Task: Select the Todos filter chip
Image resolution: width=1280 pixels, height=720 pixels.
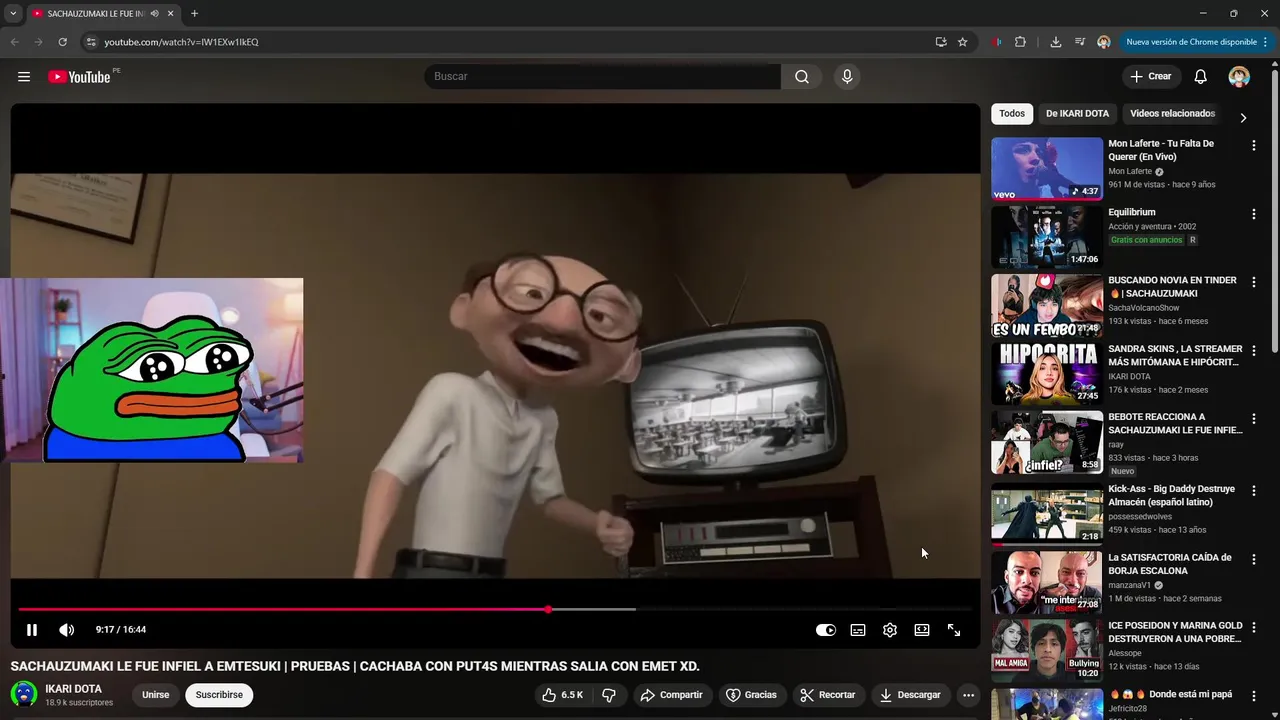Action: (1012, 114)
